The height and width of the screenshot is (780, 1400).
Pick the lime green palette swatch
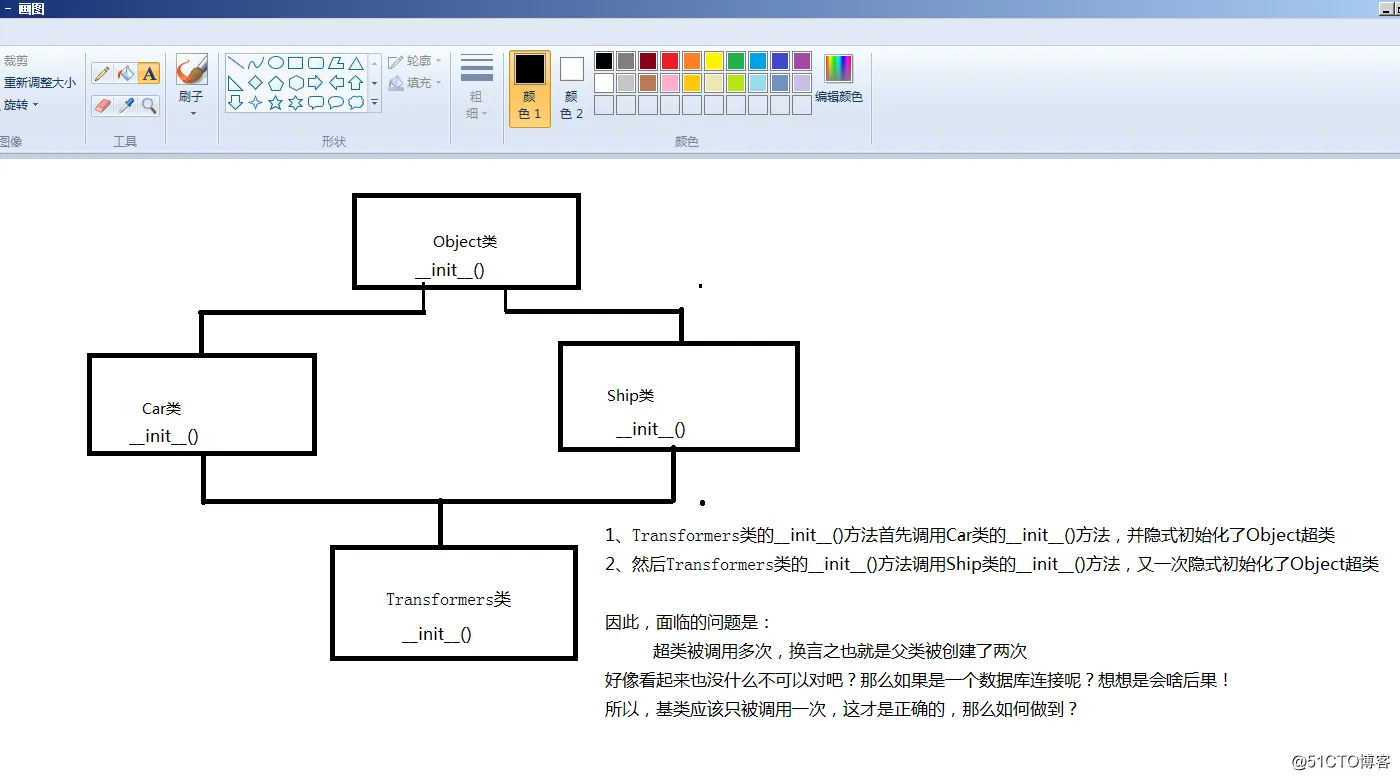click(736, 83)
